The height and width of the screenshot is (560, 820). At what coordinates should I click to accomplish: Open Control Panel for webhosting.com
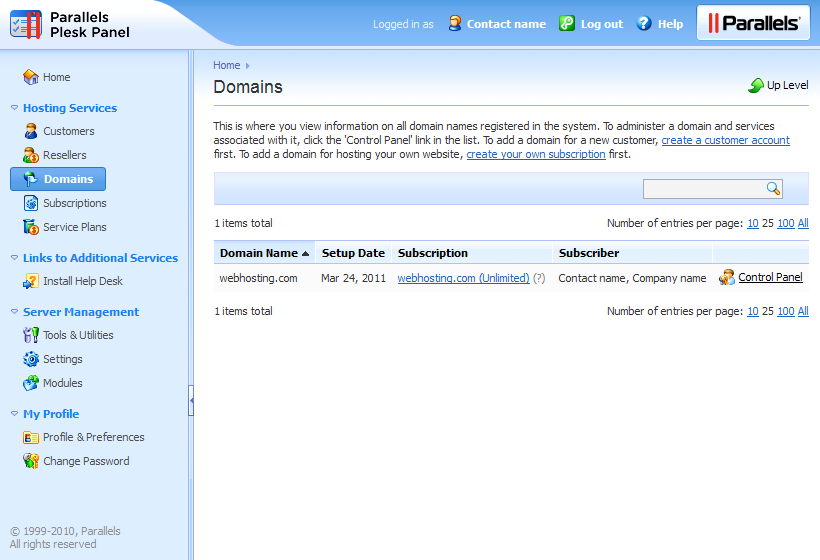point(770,278)
